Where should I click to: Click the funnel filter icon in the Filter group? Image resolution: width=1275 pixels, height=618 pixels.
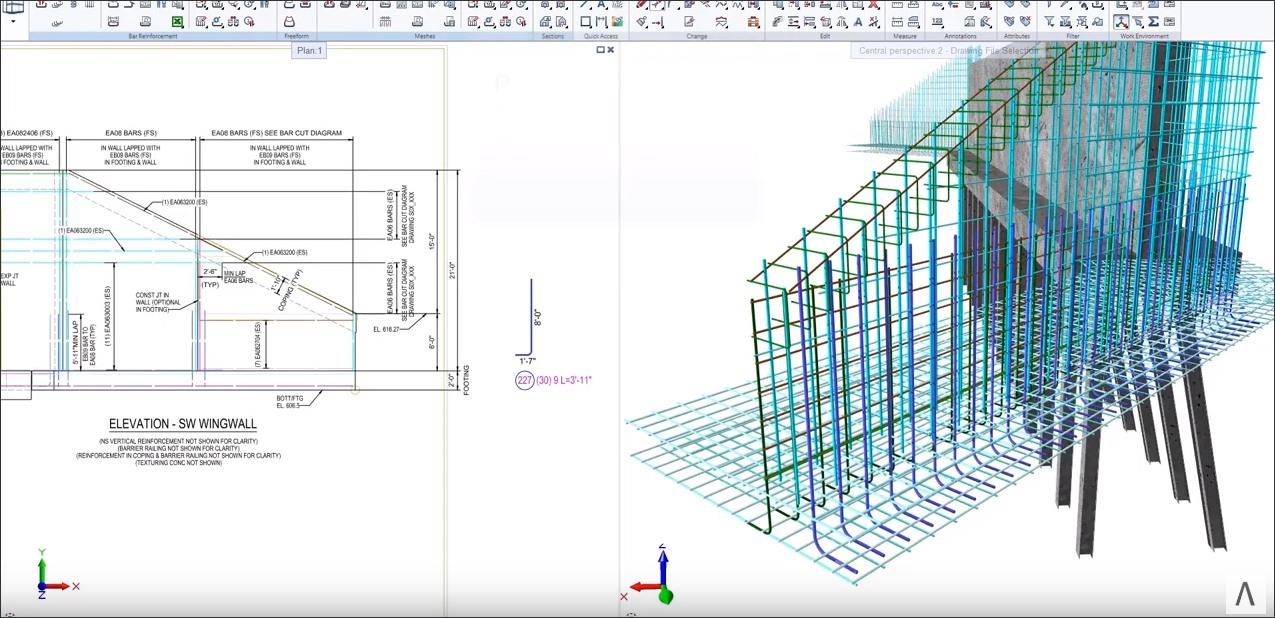click(x=1049, y=21)
